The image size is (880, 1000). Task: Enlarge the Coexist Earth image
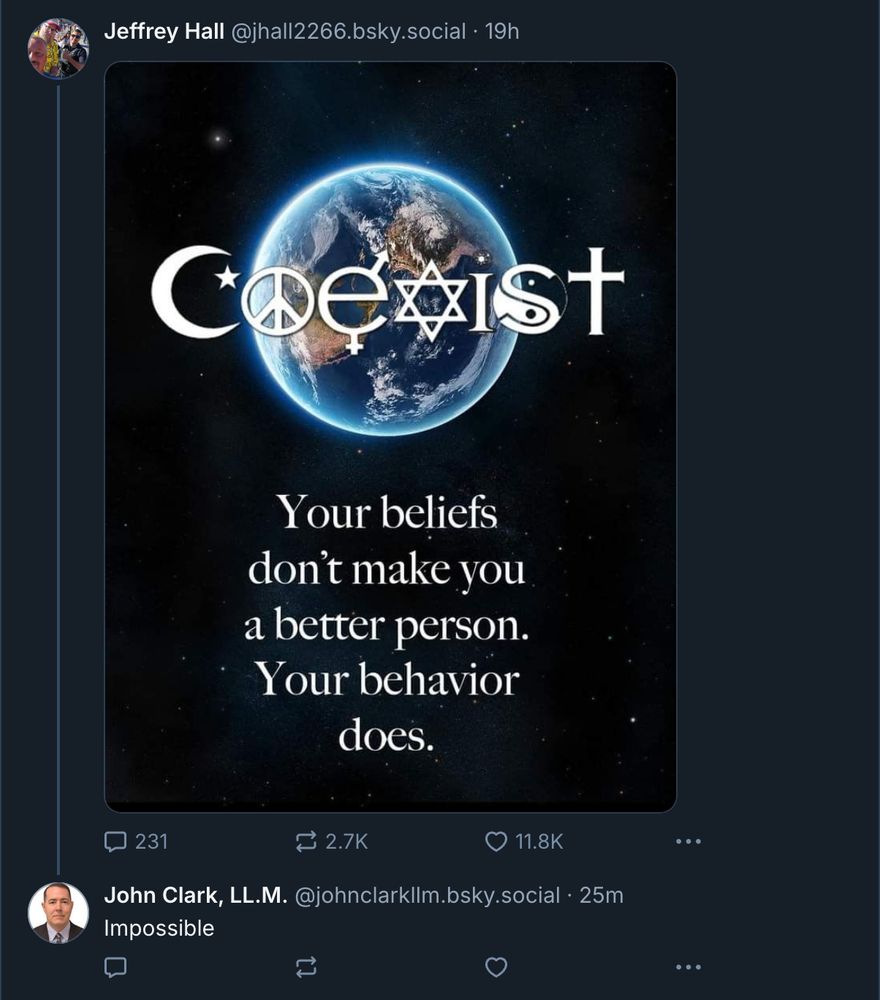click(390, 436)
